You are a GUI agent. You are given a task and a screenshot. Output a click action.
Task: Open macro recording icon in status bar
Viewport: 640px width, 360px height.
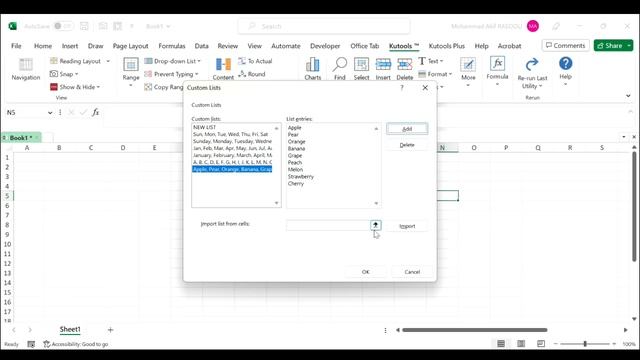31,344
